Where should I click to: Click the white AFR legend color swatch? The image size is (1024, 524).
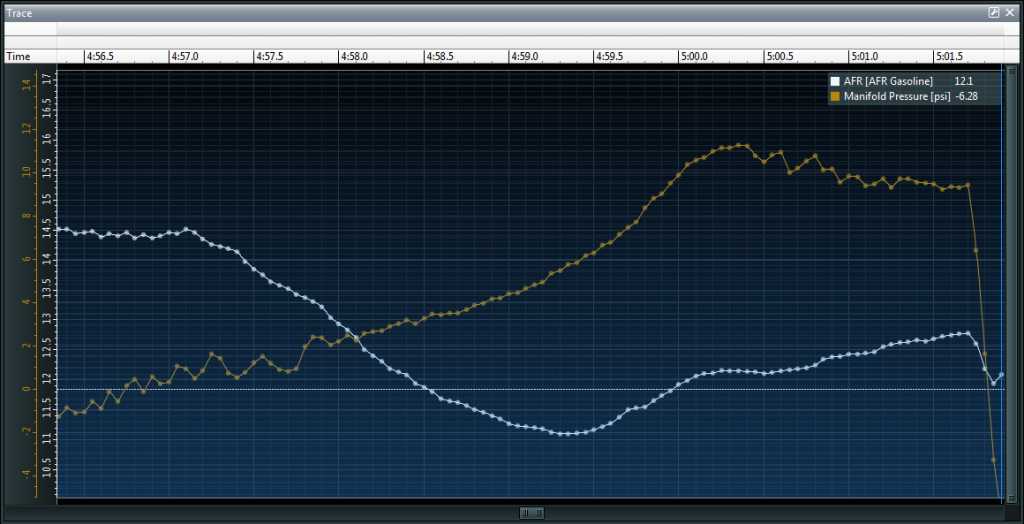[x=836, y=81]
